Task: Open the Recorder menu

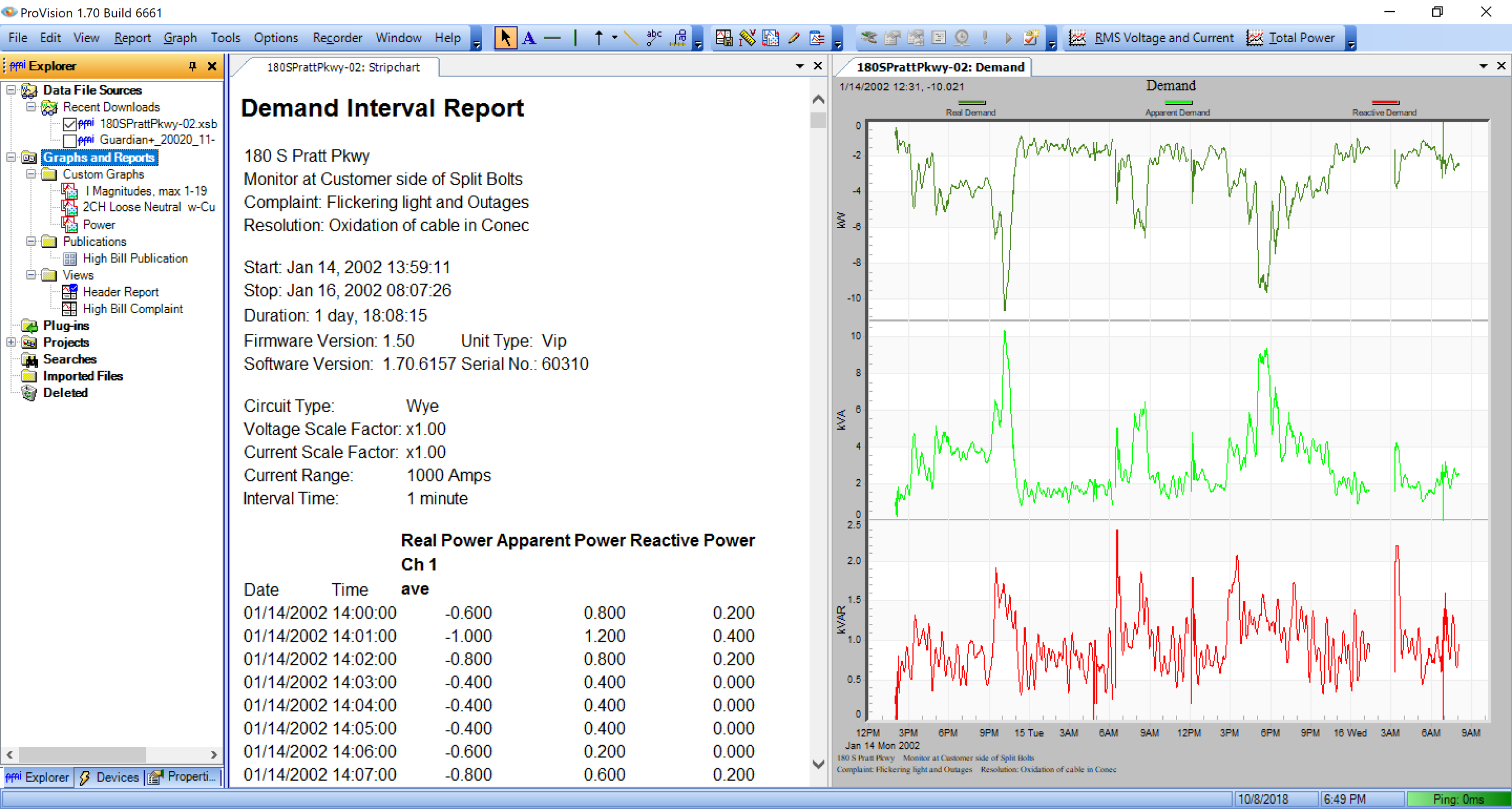Action: 337,37
